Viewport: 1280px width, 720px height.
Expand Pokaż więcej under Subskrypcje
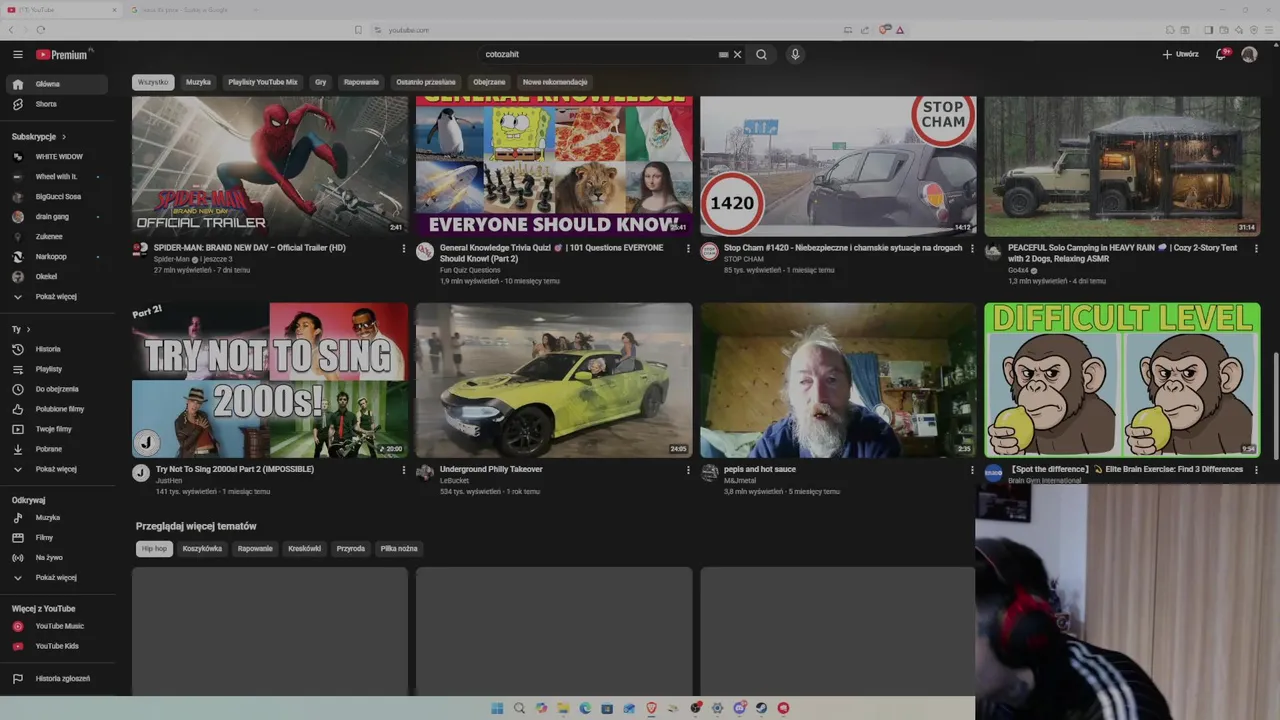point(56,296)
